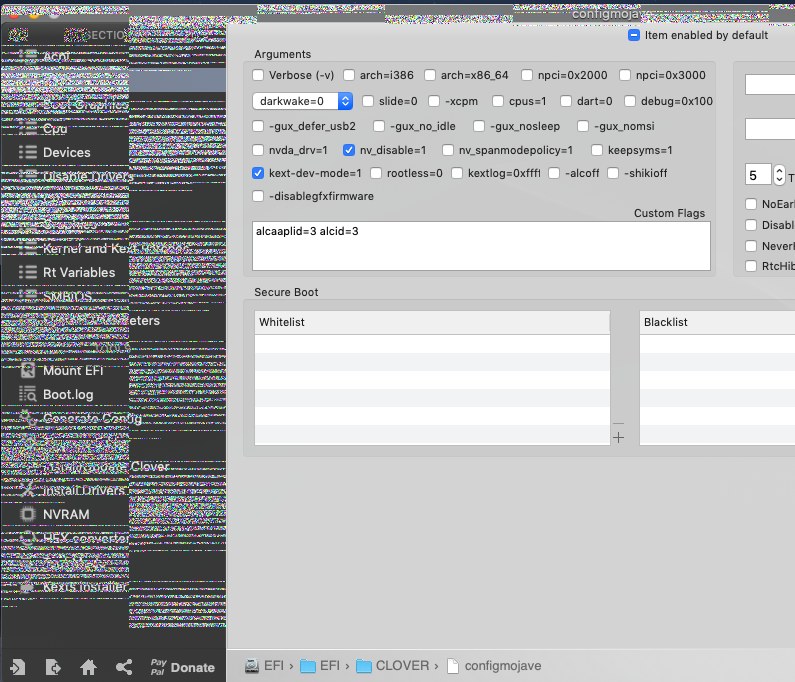Click the home icon in bottom bar
This screenshot has width=795, height=682.
tap(88, 667)
